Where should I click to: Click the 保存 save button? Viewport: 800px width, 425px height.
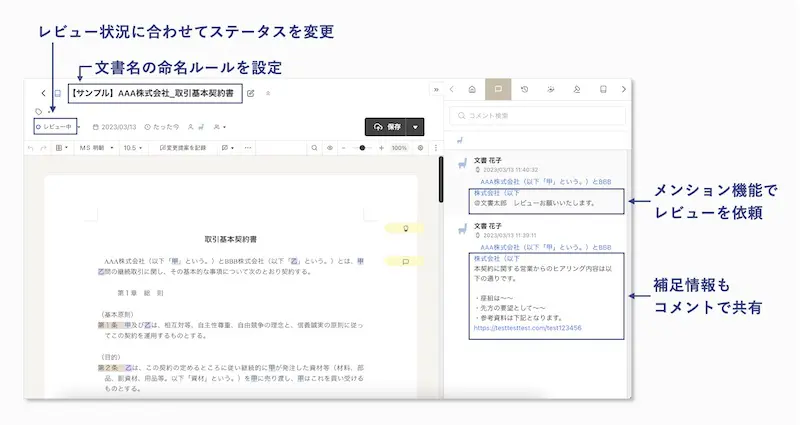(386, 127)
